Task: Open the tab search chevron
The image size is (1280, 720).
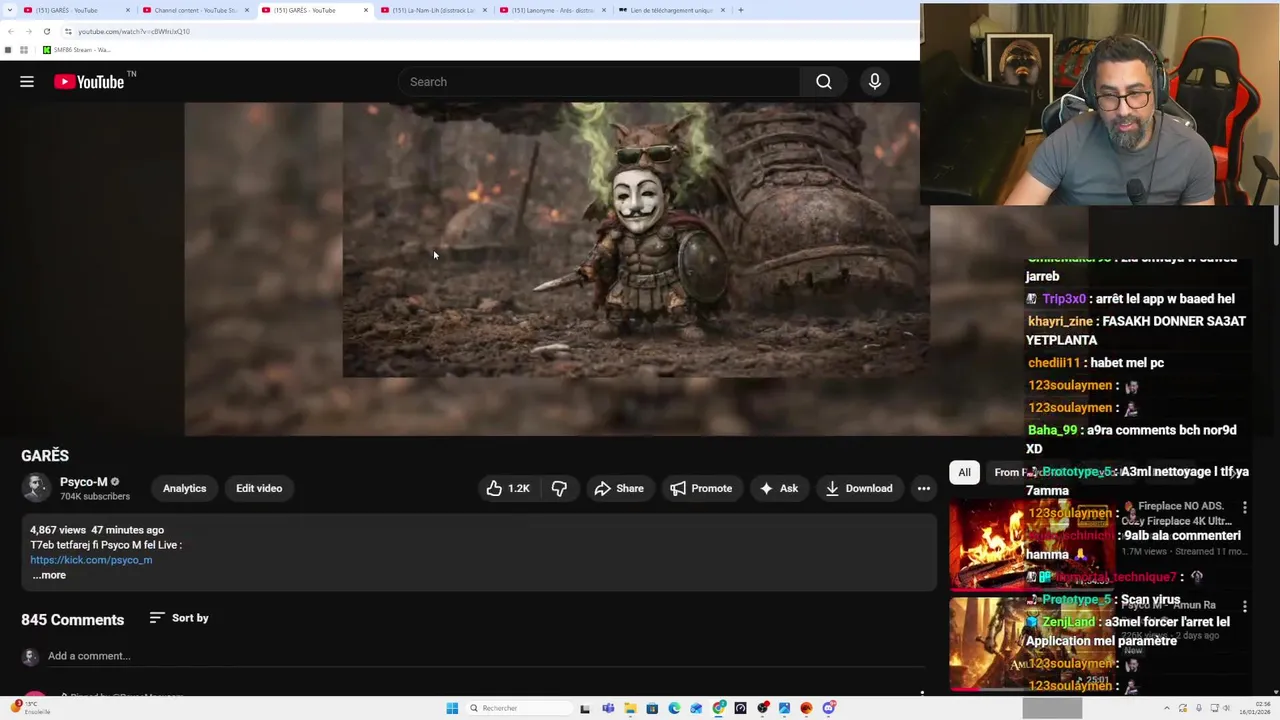Action: [x=8, y=10]
